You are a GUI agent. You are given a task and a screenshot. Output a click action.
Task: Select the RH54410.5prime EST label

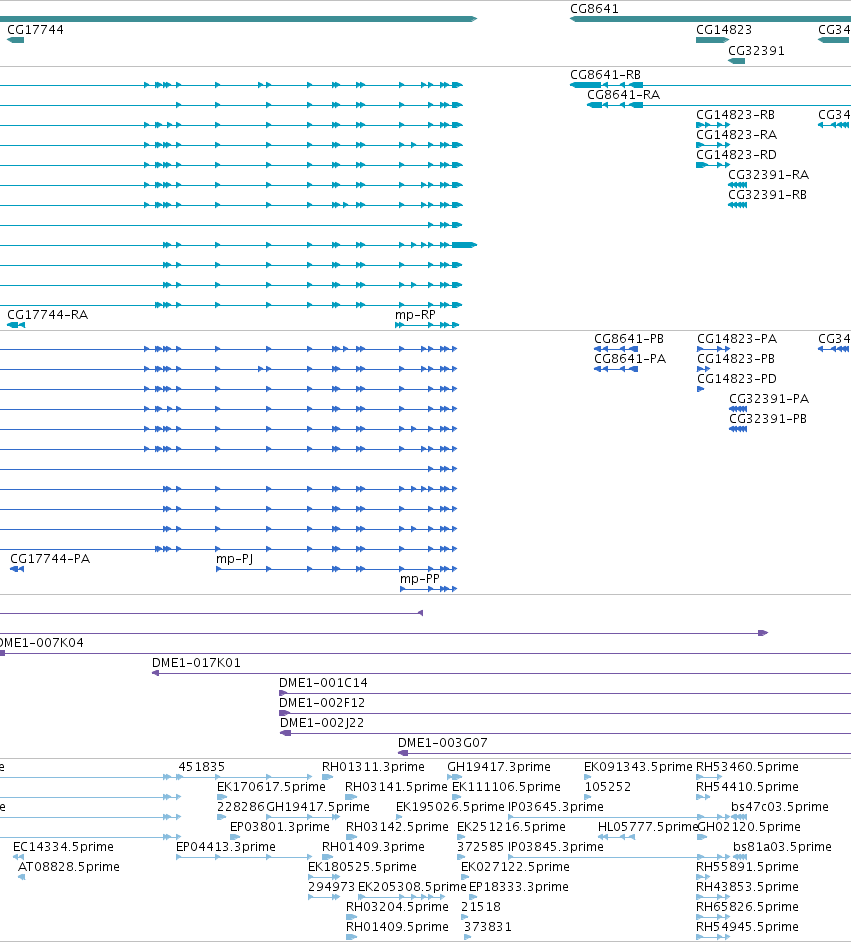(747, 786)
